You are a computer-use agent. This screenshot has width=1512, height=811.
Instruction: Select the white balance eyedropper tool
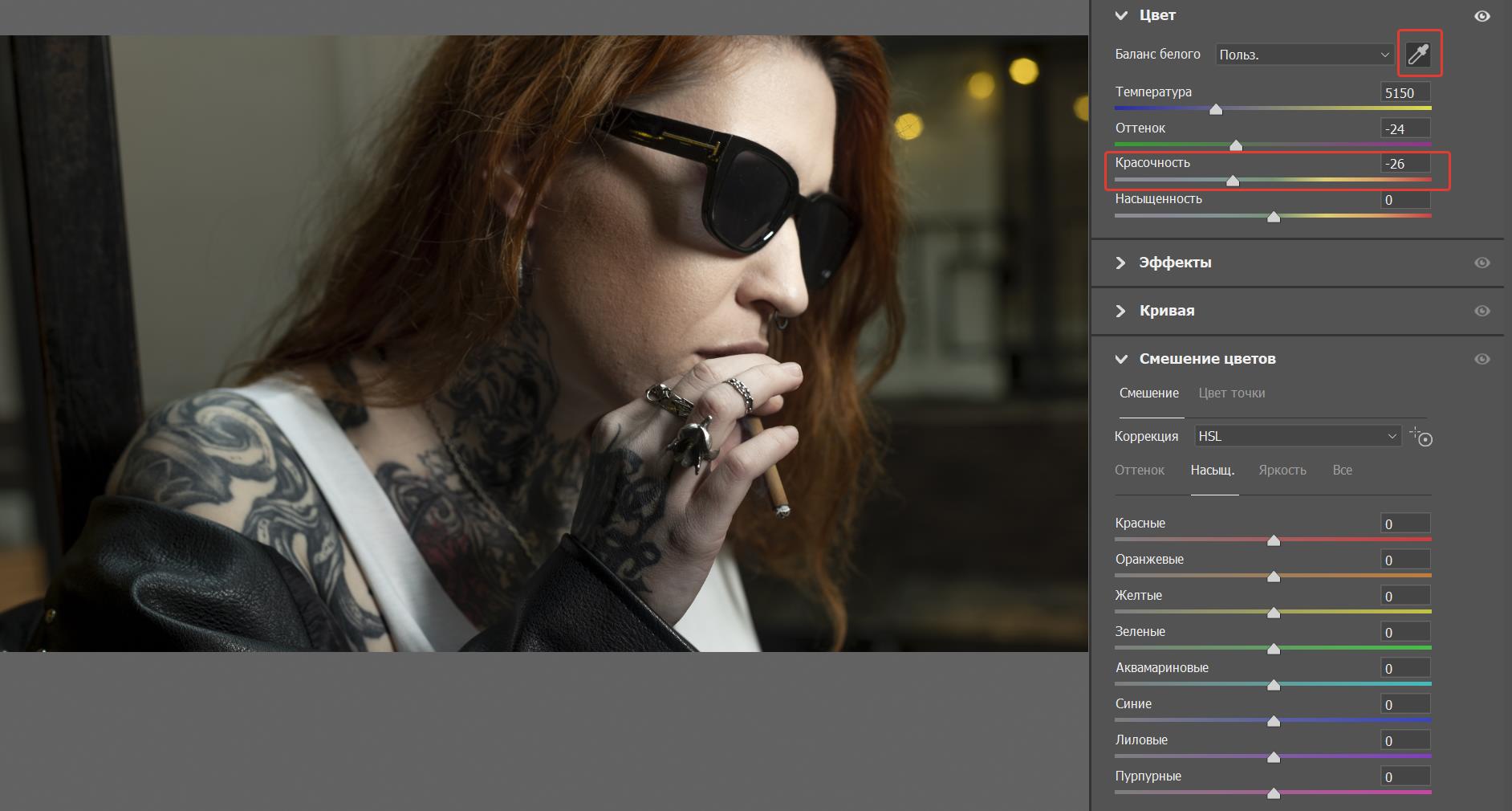pos(1419,54)
